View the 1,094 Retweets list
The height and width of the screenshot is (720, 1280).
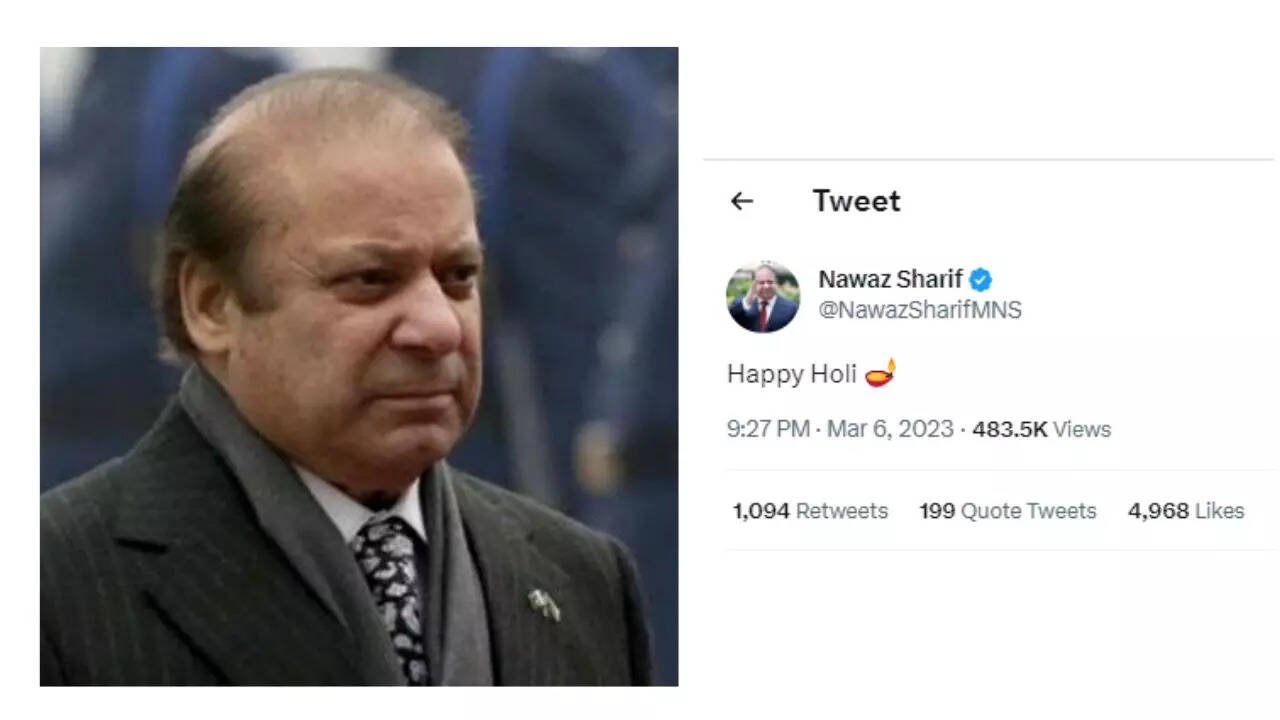[x=810, y=511]
